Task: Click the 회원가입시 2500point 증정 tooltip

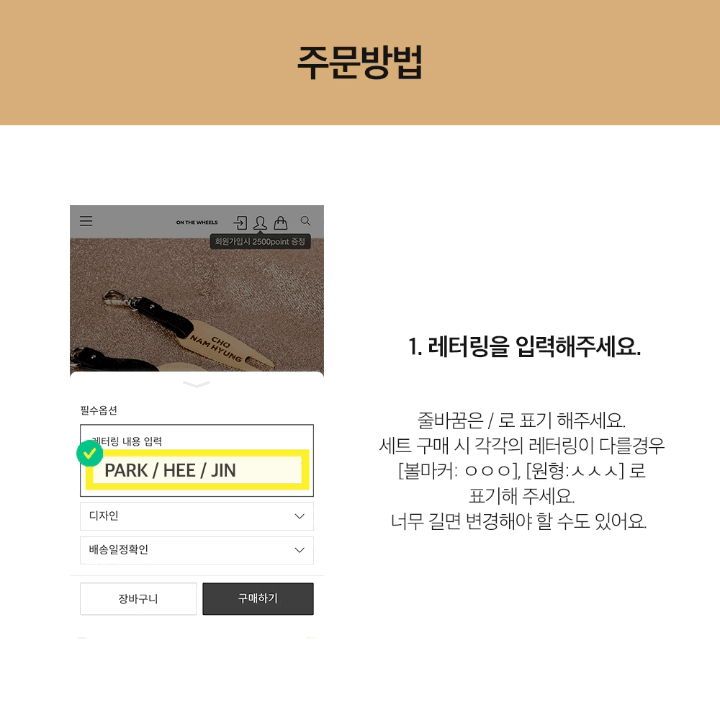Action: [260, 242]
